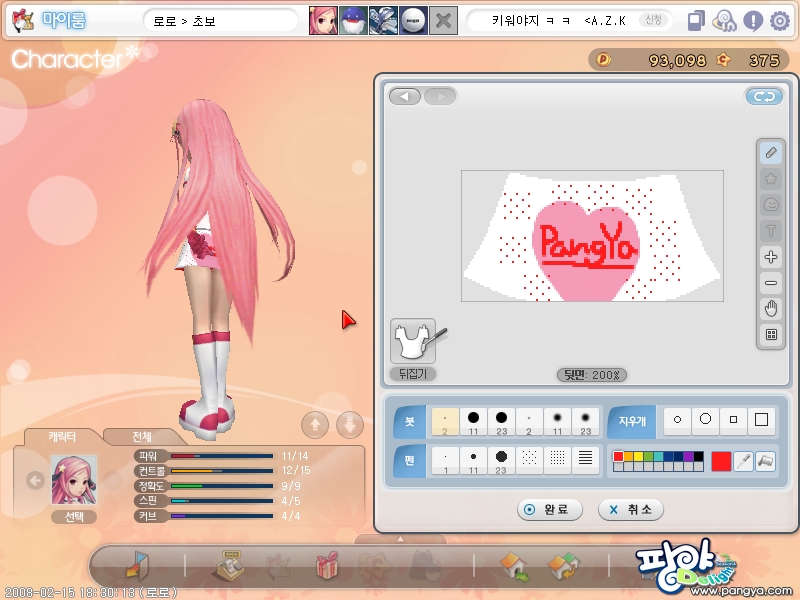Select the small round eraser
Image resolution: width=800 pixels, height=600 pixels.
point(678,420)
